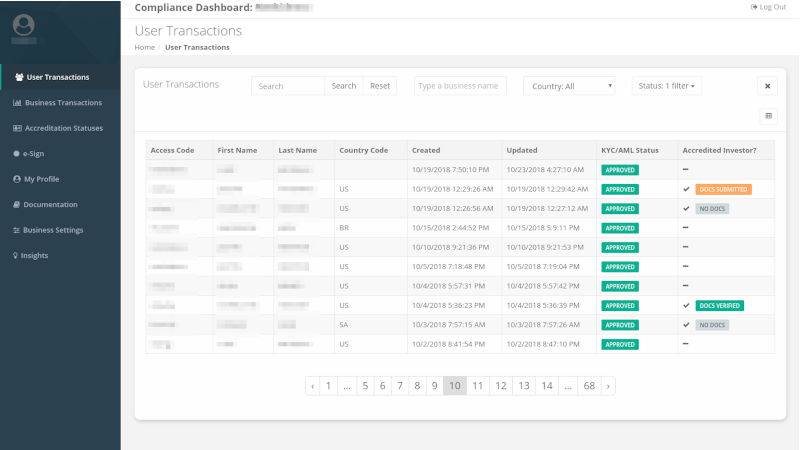
Task: Go to page 1
Action: [x=328, y=386]
